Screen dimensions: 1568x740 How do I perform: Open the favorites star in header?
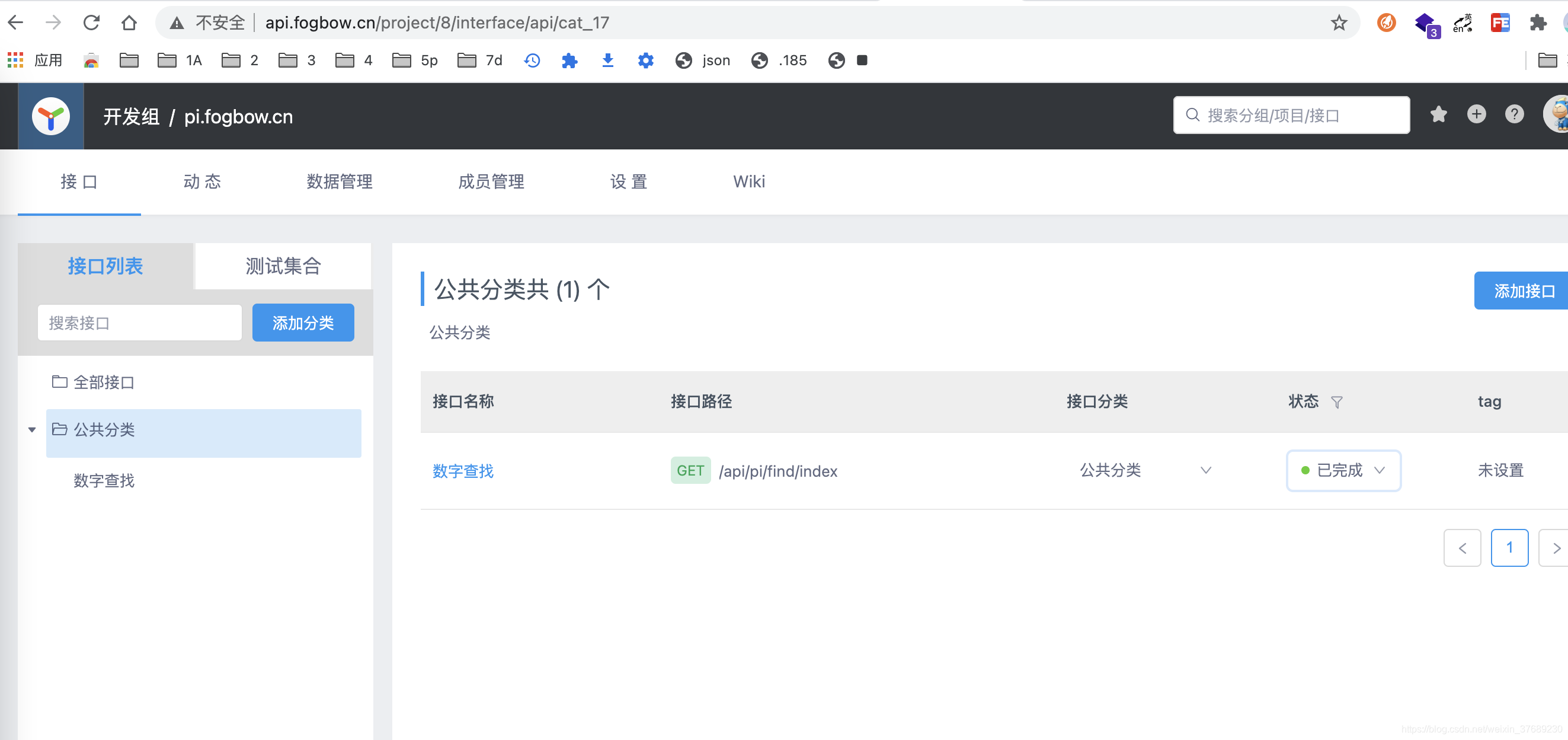point(1438,114)
